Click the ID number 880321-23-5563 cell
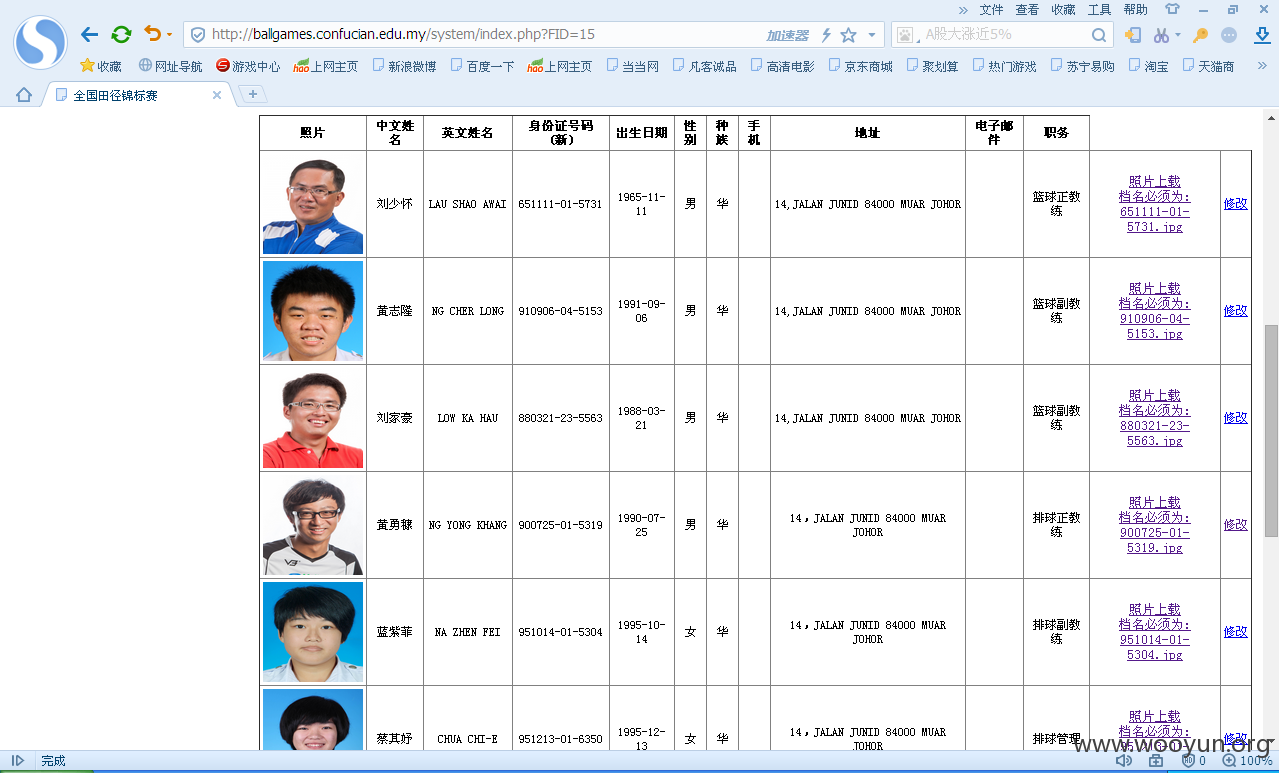Screen dimensions: 1279x773 click(x=560, y=418)
